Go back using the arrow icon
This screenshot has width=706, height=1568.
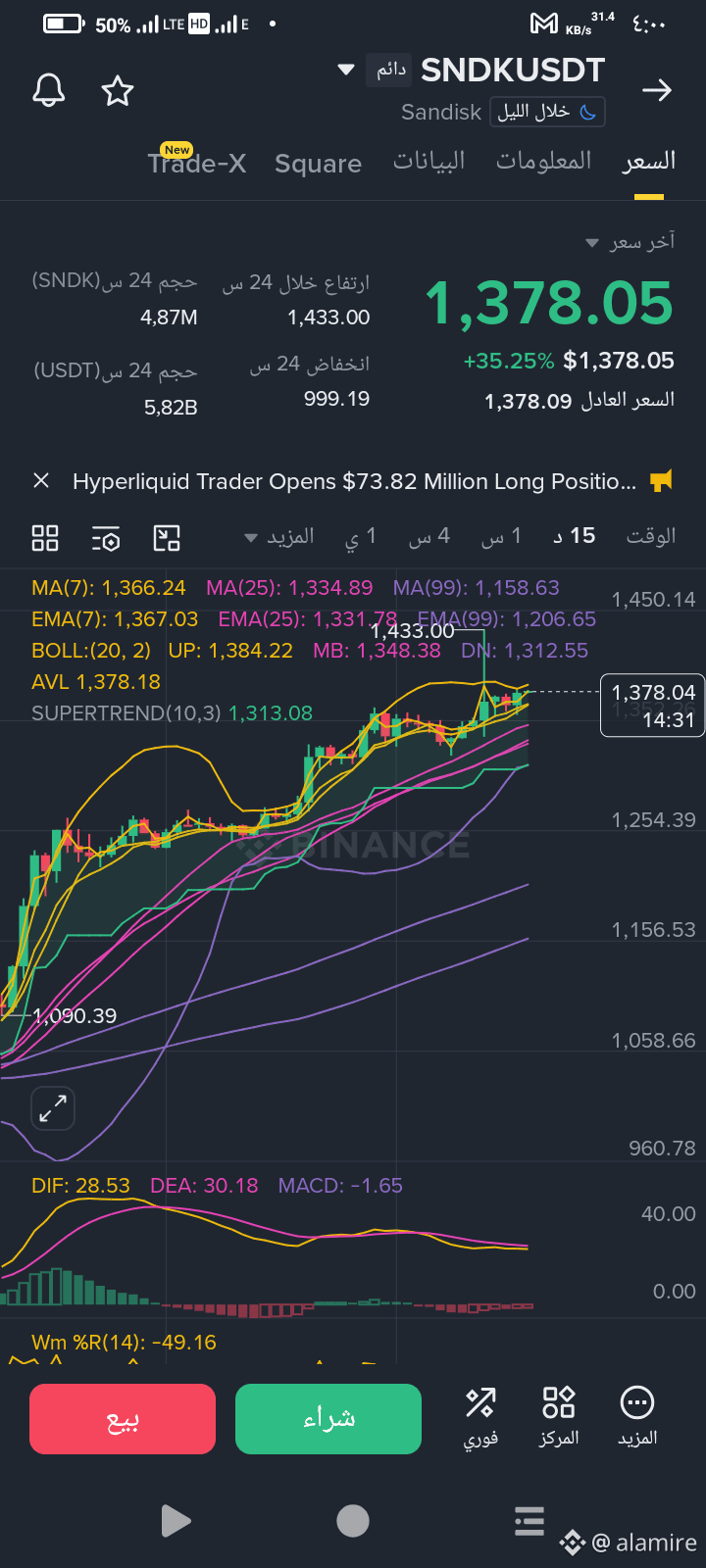(656, 91)
